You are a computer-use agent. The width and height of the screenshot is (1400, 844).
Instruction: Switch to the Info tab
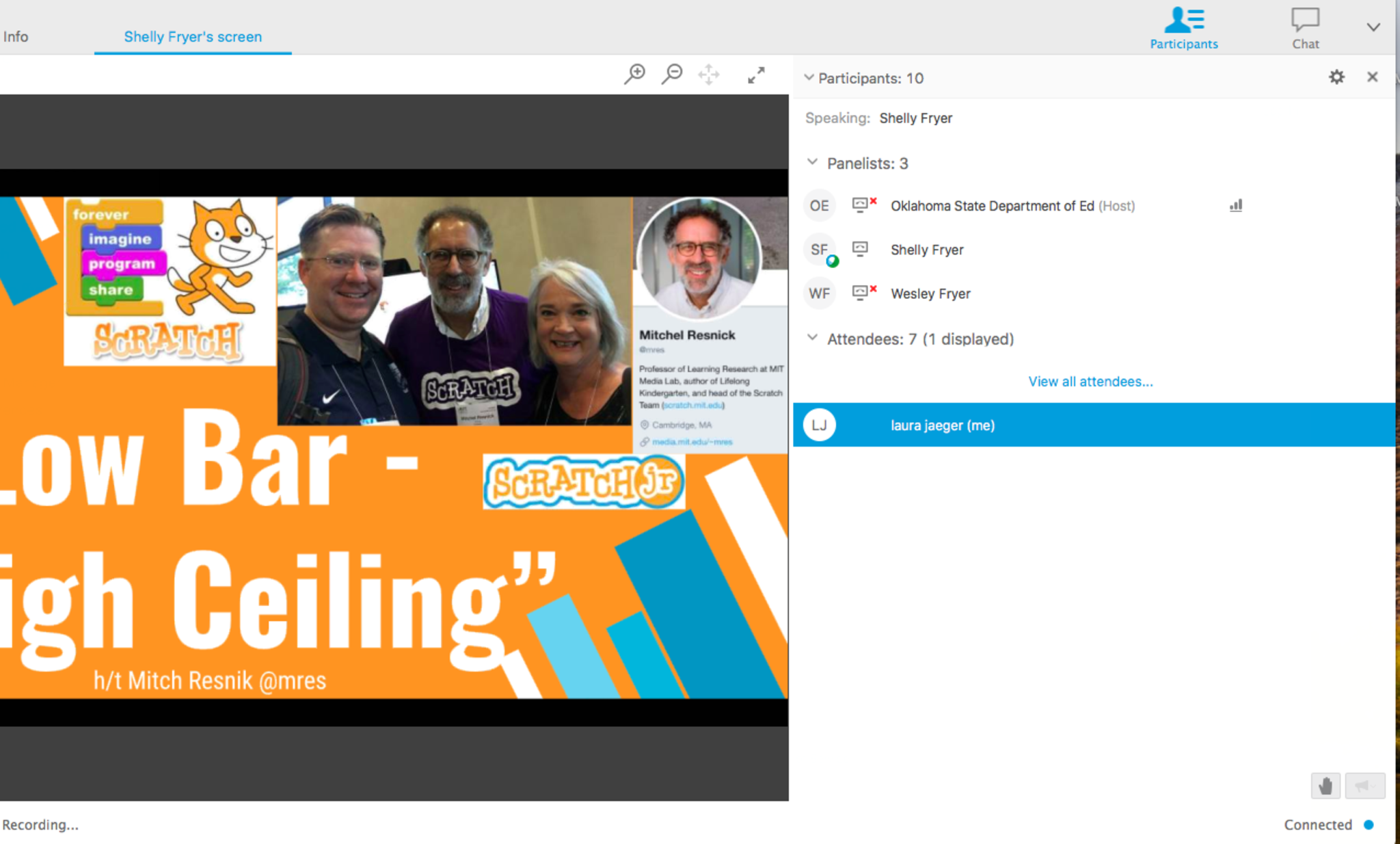click(x=16, y=37)
